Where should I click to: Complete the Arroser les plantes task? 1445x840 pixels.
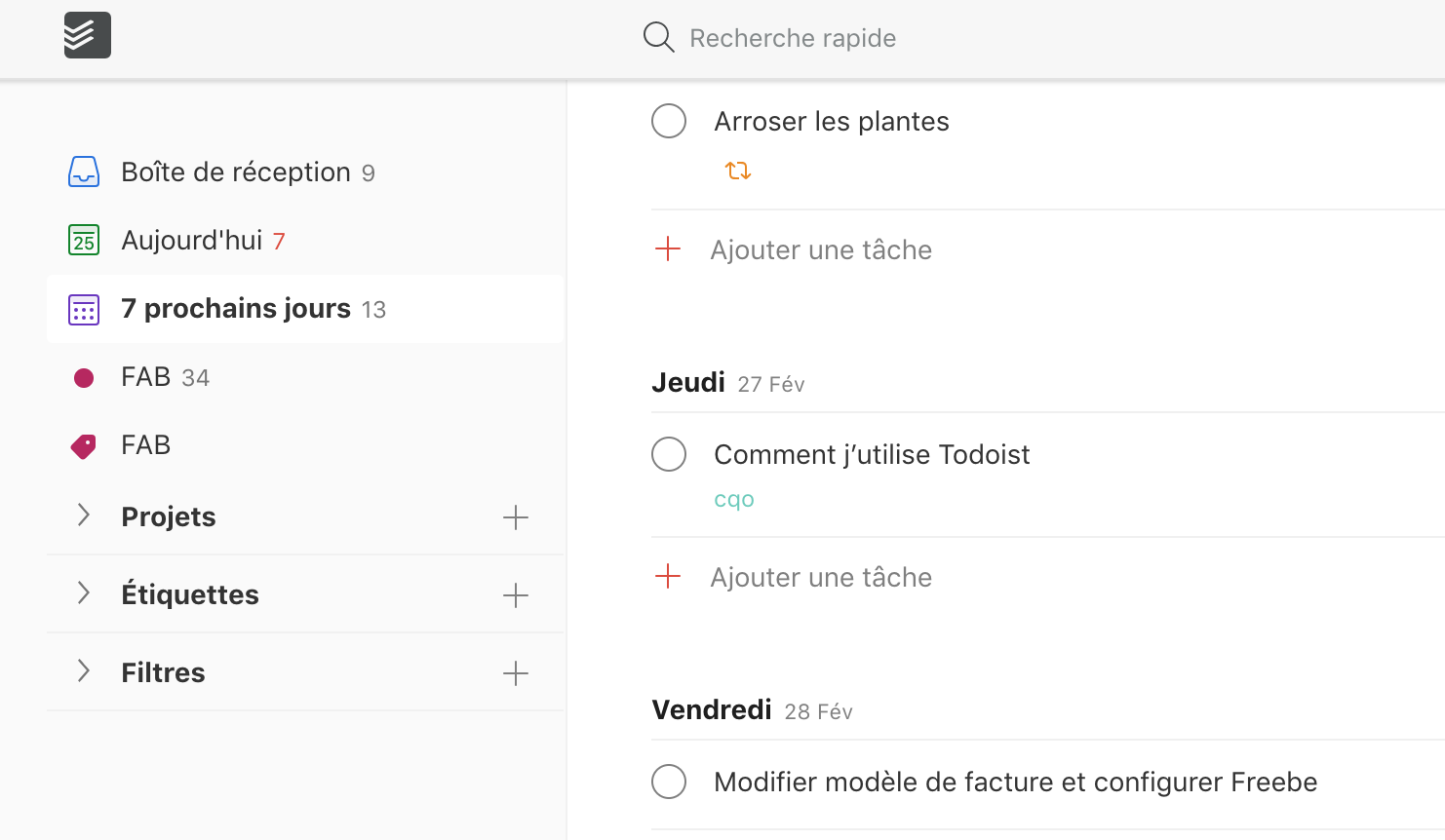(669, 121)
